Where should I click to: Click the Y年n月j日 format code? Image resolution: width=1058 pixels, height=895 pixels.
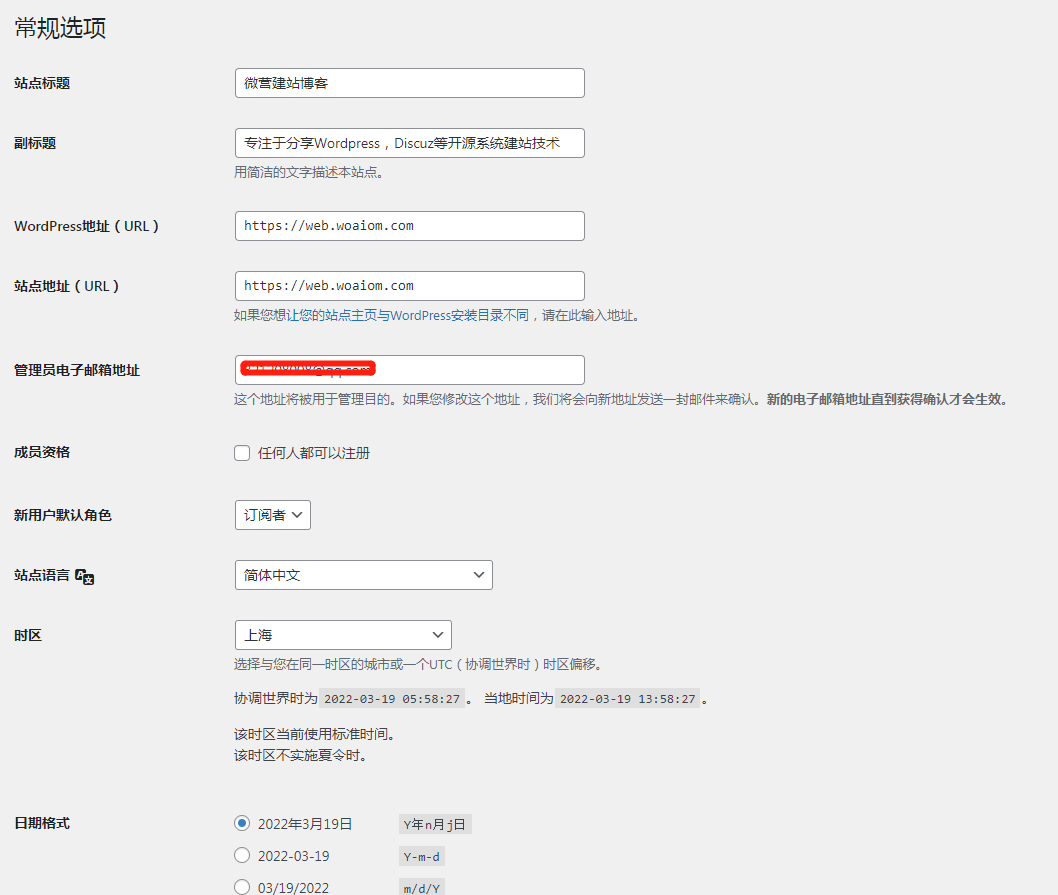click(x=435, y=824)
